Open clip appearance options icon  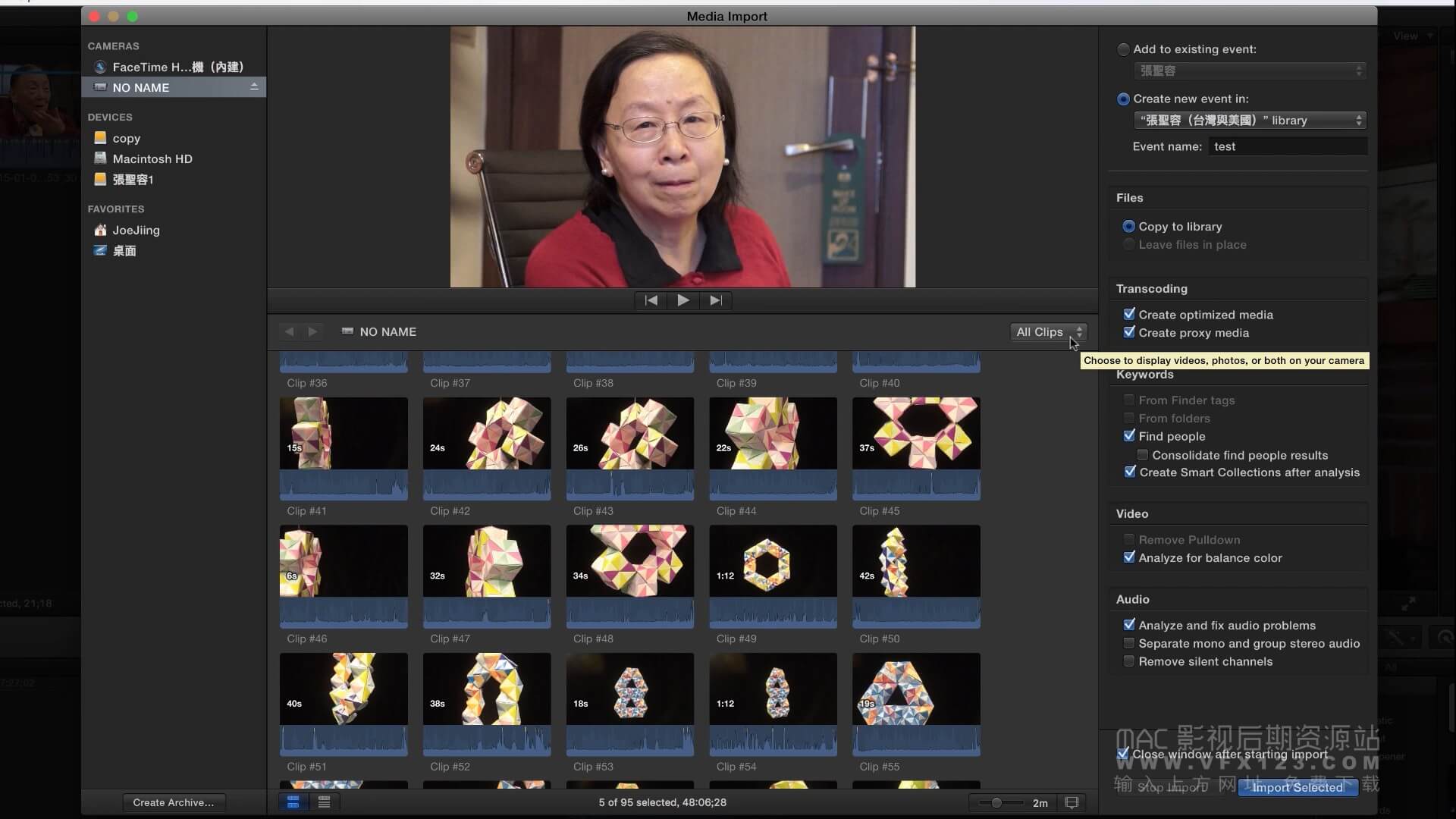click(x=1072, y=802)
